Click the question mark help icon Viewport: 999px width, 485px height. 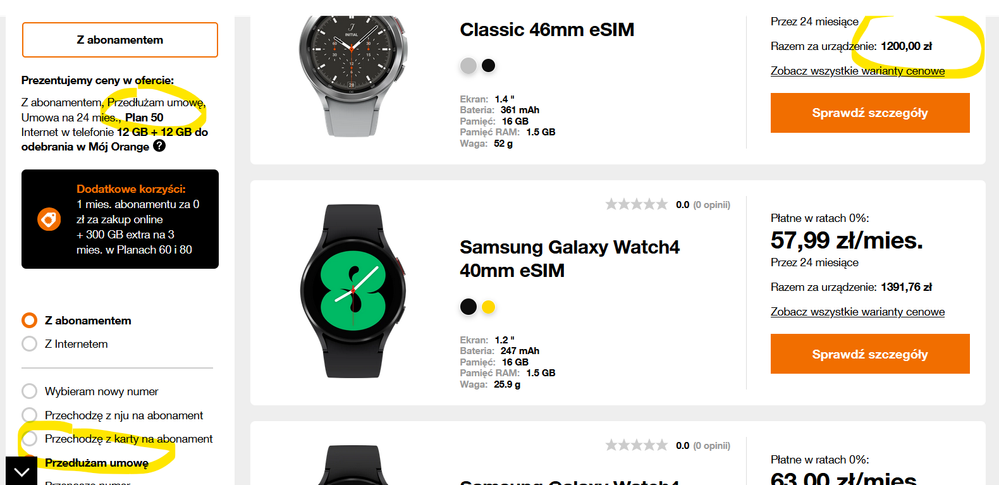pos(159,146)
